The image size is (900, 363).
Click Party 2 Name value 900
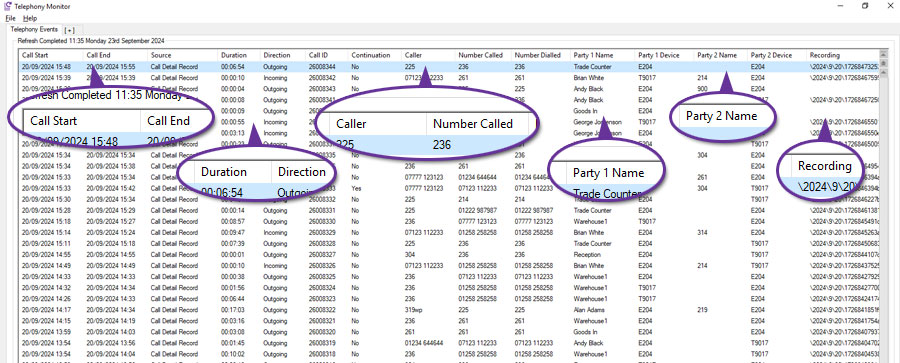coord(702,88)
